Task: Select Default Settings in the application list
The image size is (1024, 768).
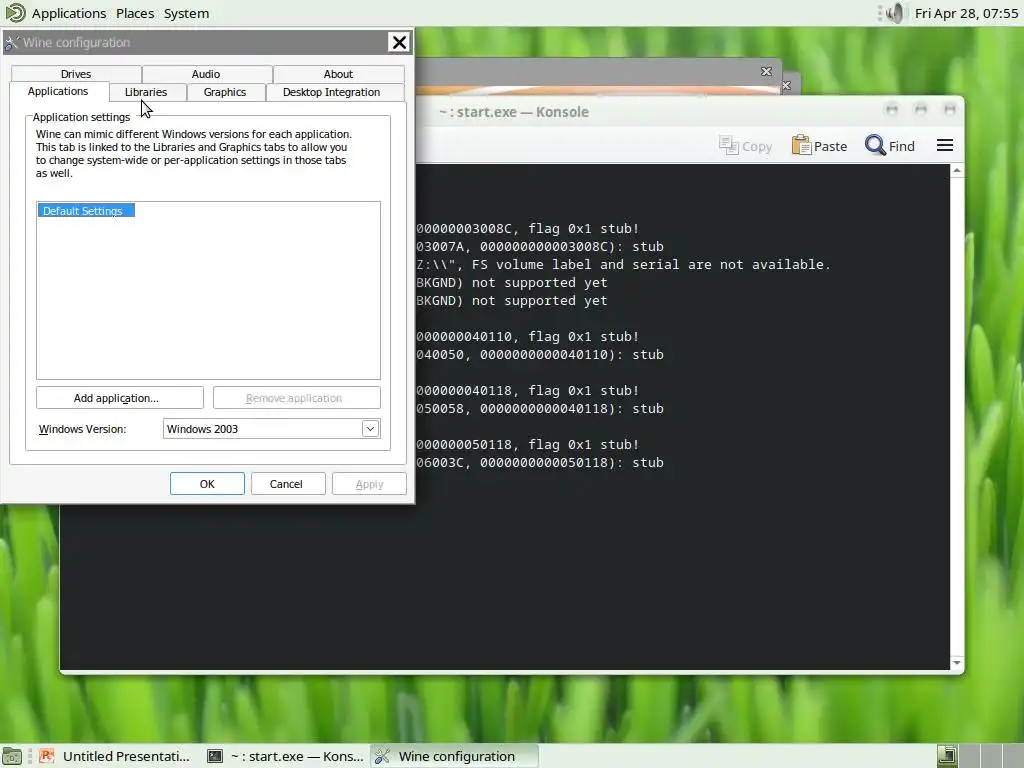Action: pos(86,211)
